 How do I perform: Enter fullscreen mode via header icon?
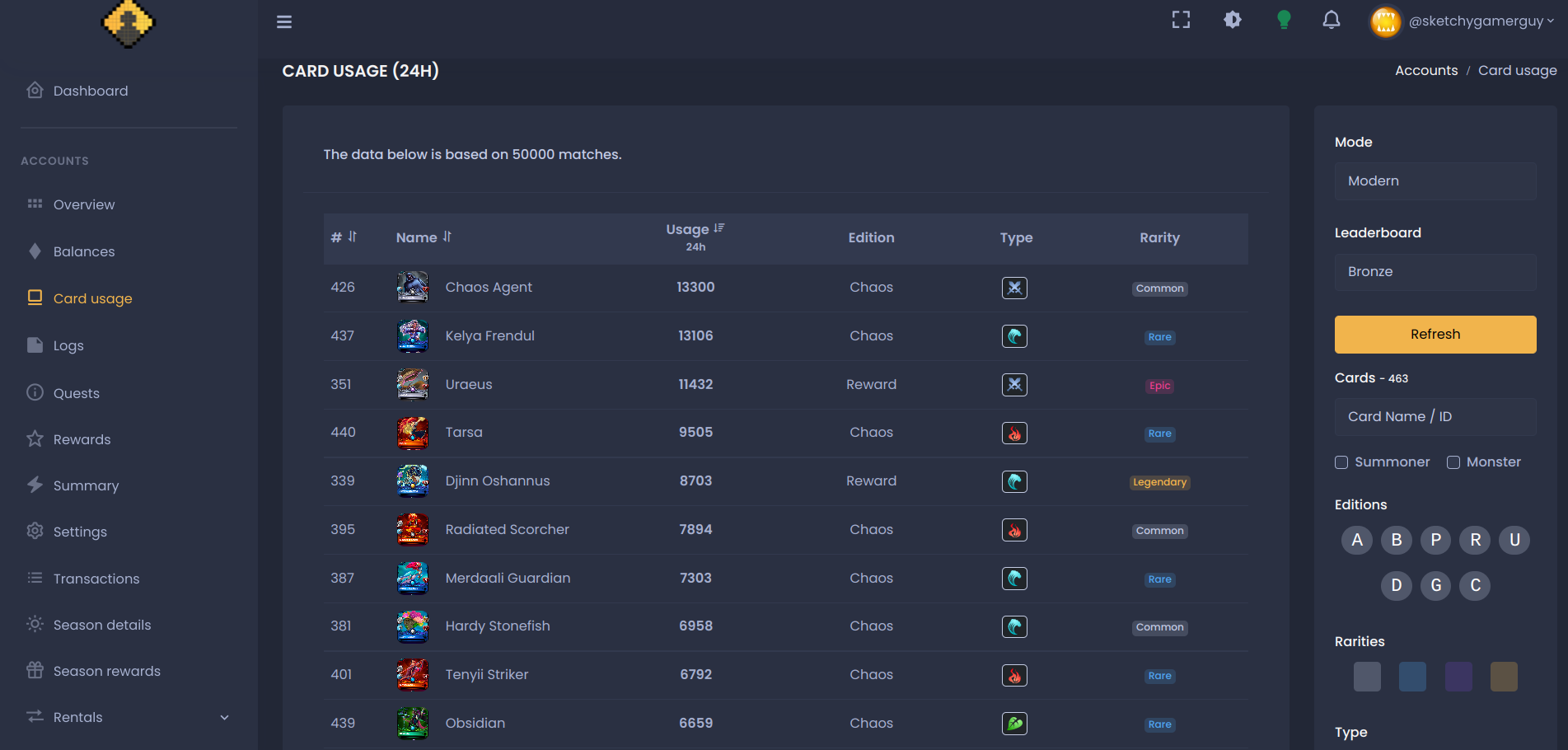[1182, 20]
